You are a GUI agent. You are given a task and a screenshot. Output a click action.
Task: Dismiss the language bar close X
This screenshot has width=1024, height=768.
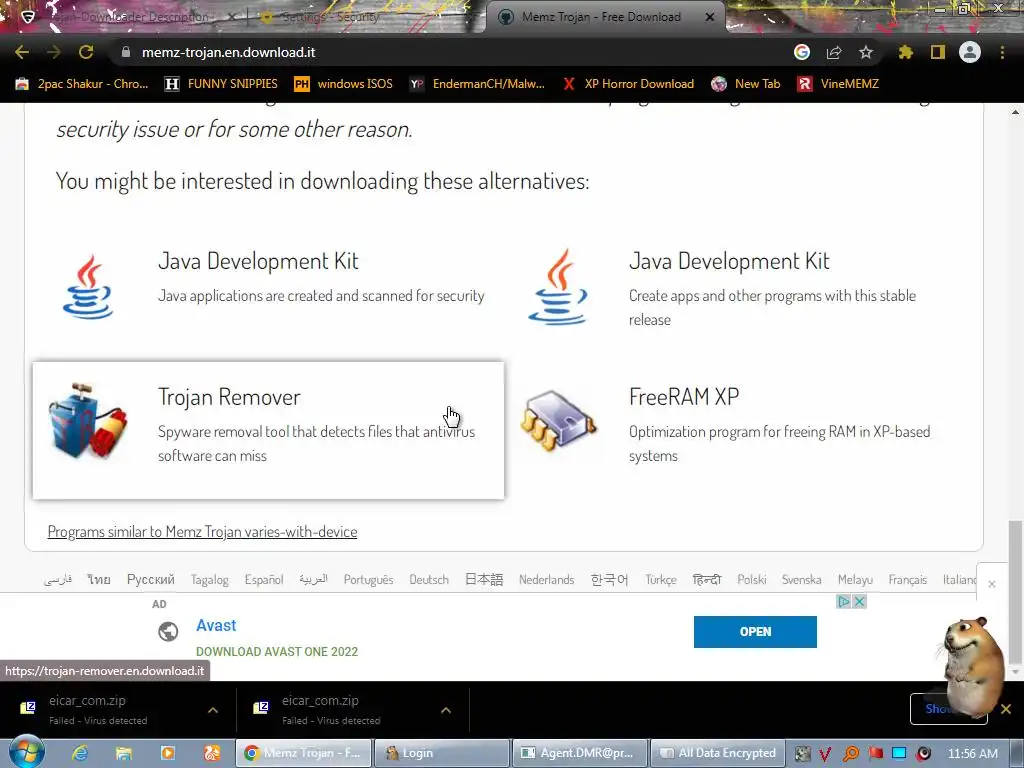(x=992, y=584)
